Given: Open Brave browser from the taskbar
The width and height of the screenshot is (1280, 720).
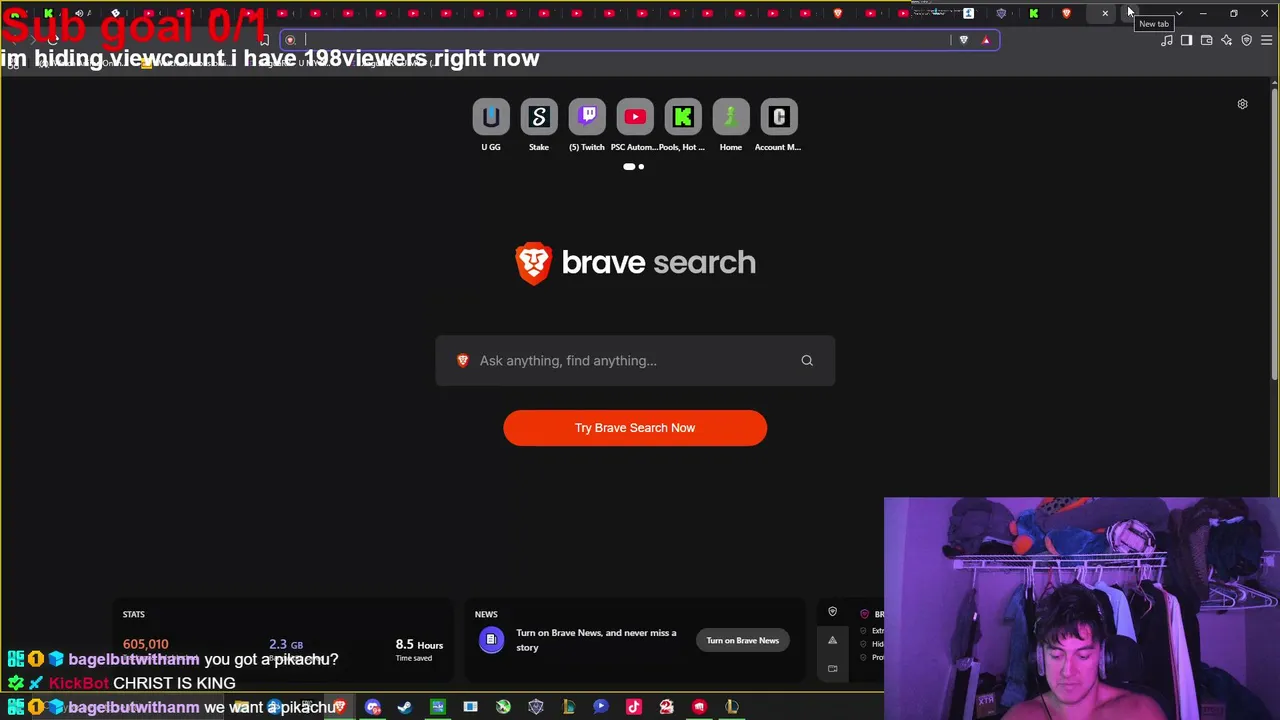Looking at the screenshot, I should 340,707.
